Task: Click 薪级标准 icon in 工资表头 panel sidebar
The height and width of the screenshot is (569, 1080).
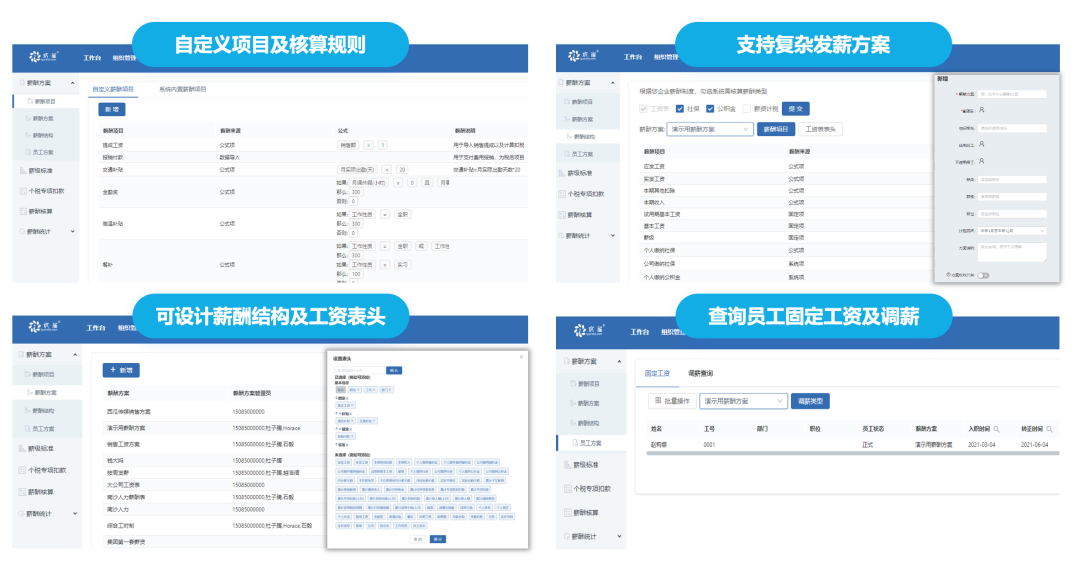Action: point(22,448)
